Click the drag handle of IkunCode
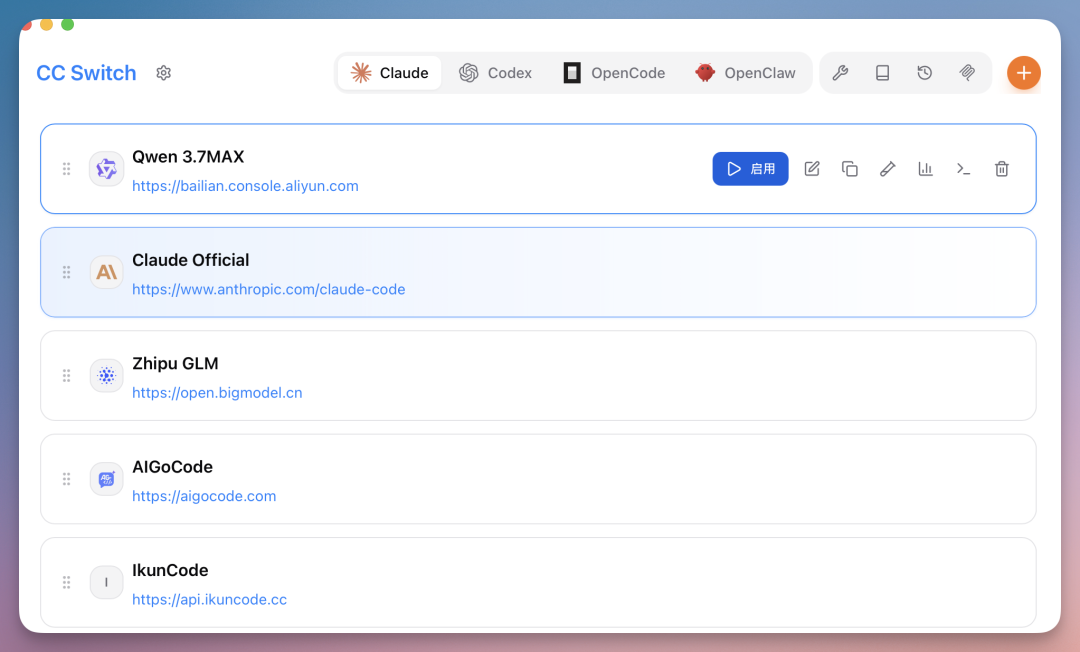The image size is (1080, 652). pyautogui.click(x=67, y=582)
